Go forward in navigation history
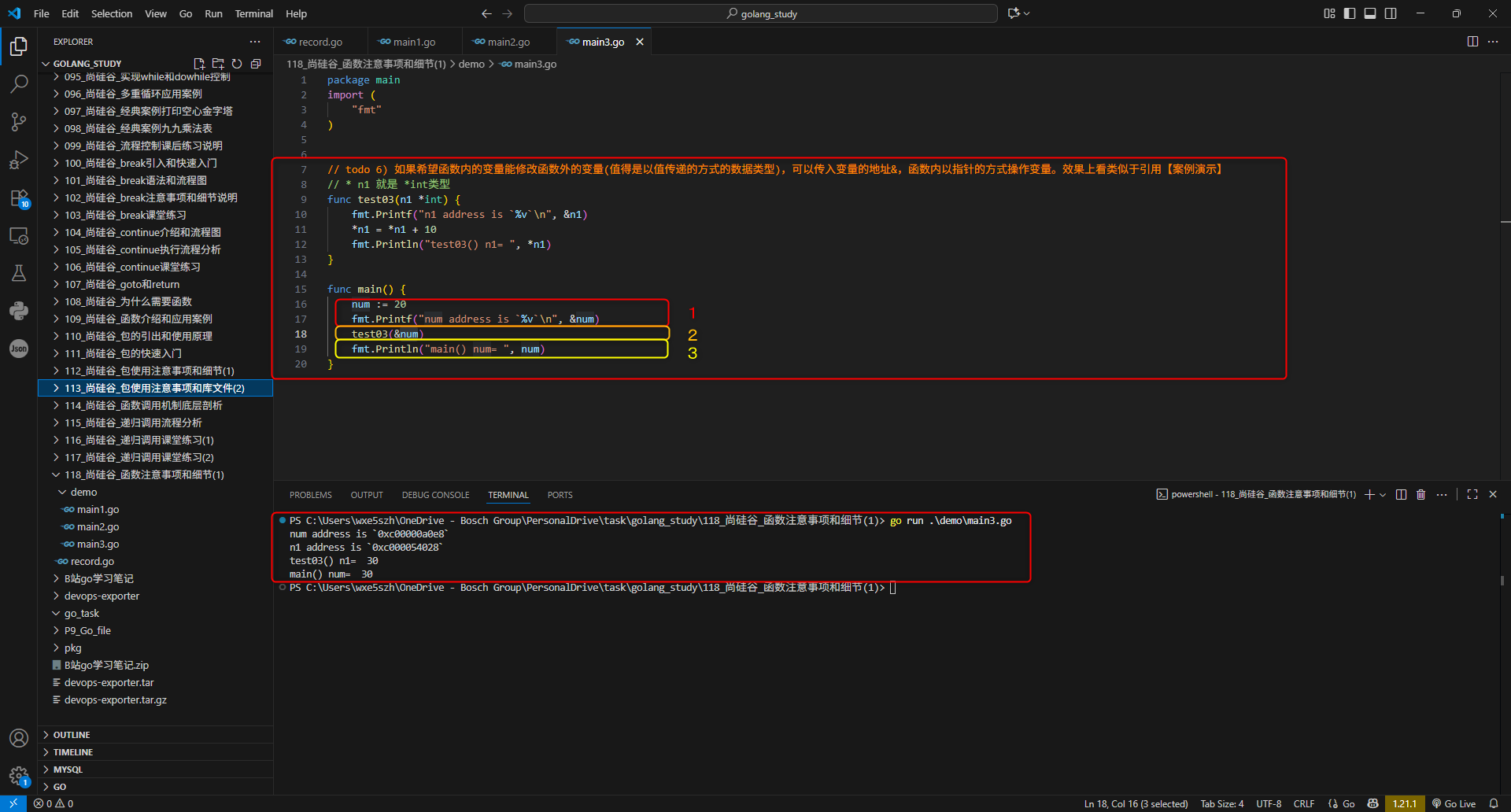Image resolution: width=1511 pixels, height=812 pixels. tap(507, 13)
